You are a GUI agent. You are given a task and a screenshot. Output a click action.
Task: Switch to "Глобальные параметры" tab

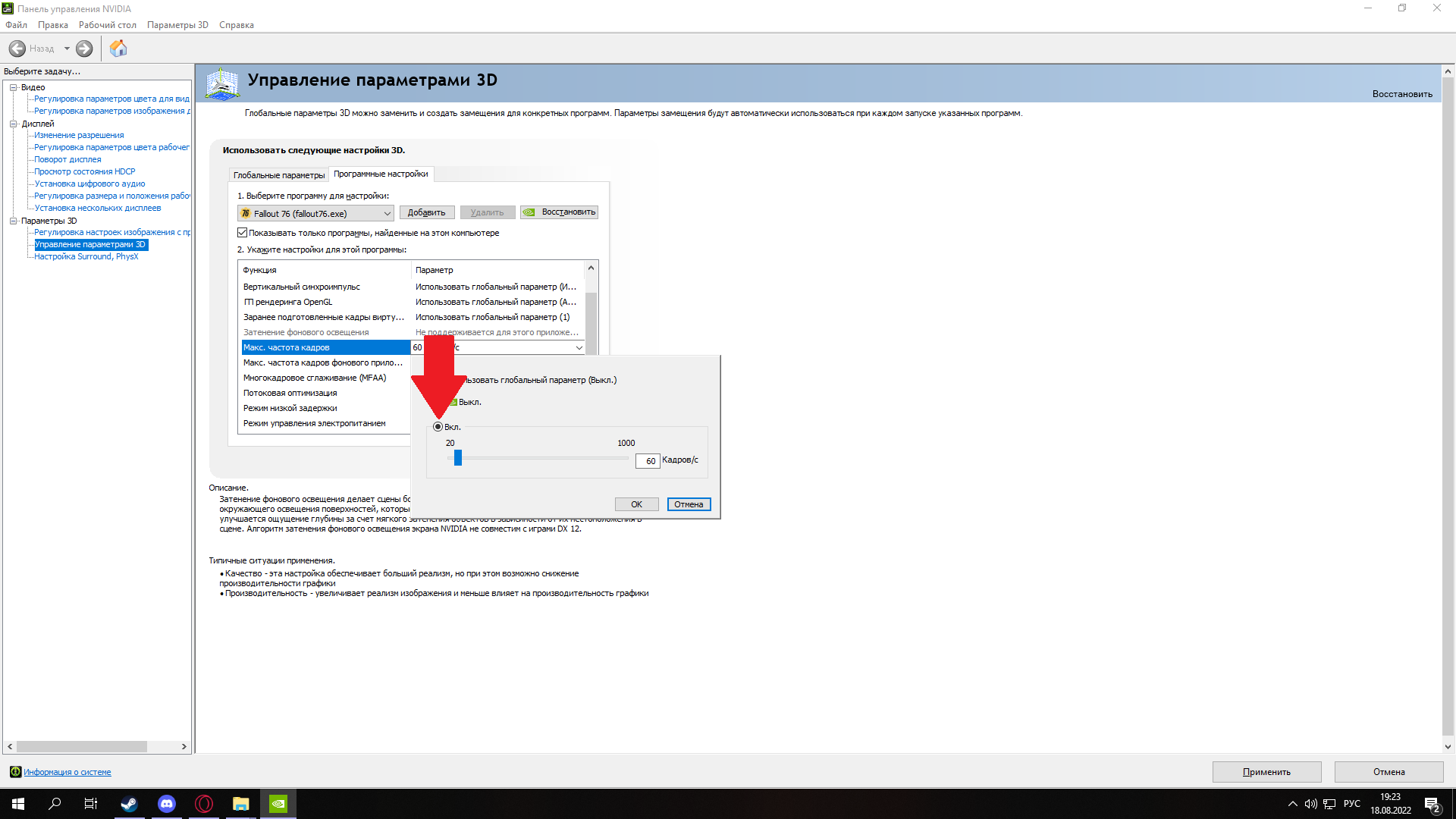tap(278, 175)
